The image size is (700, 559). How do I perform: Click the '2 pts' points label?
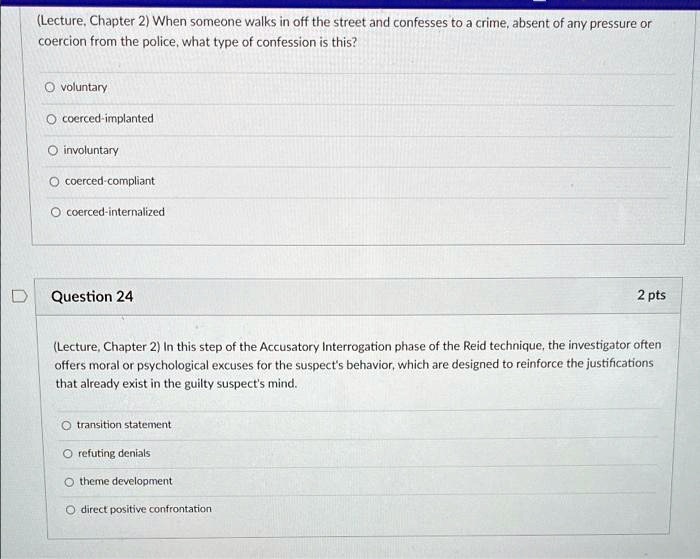pyautogui.click(x=650, y=295)
